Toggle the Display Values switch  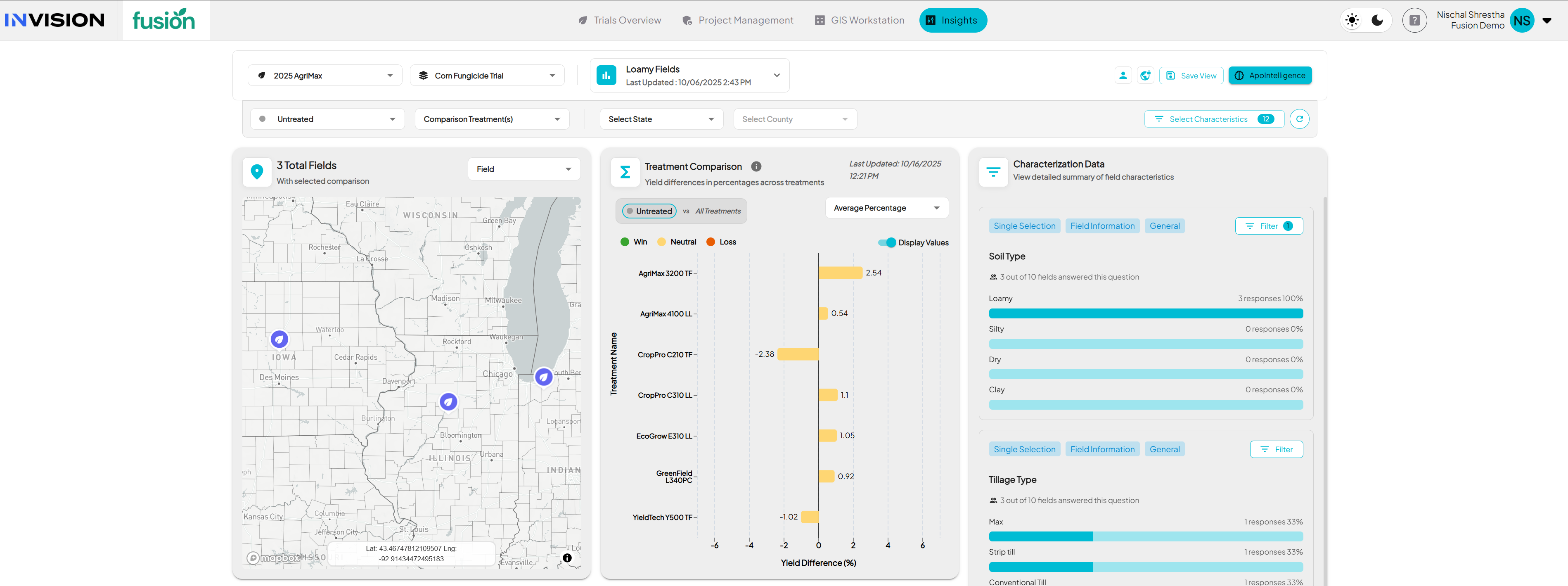click(888, 242)
